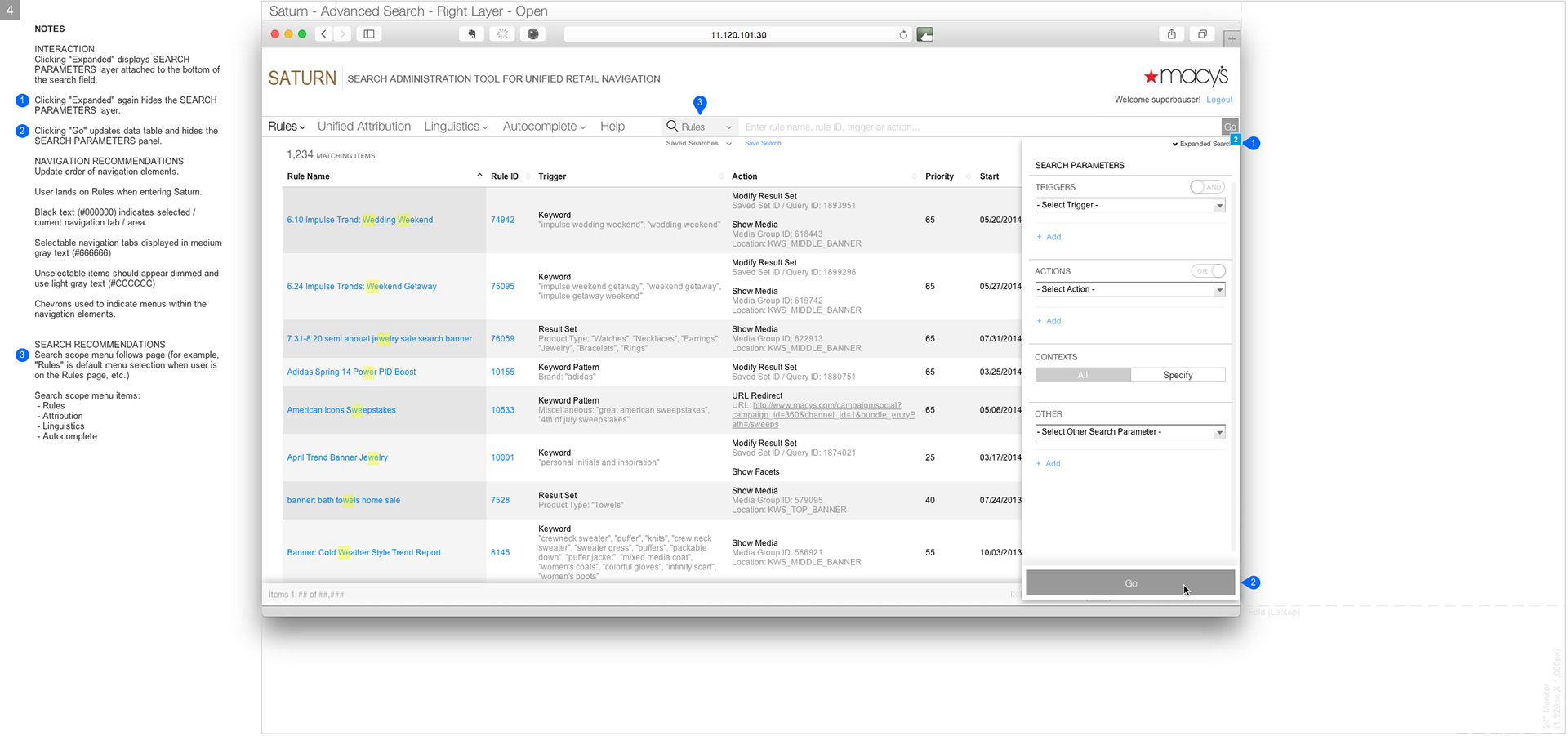Click the large Go button in Search Parameters

coord(1130,583)
